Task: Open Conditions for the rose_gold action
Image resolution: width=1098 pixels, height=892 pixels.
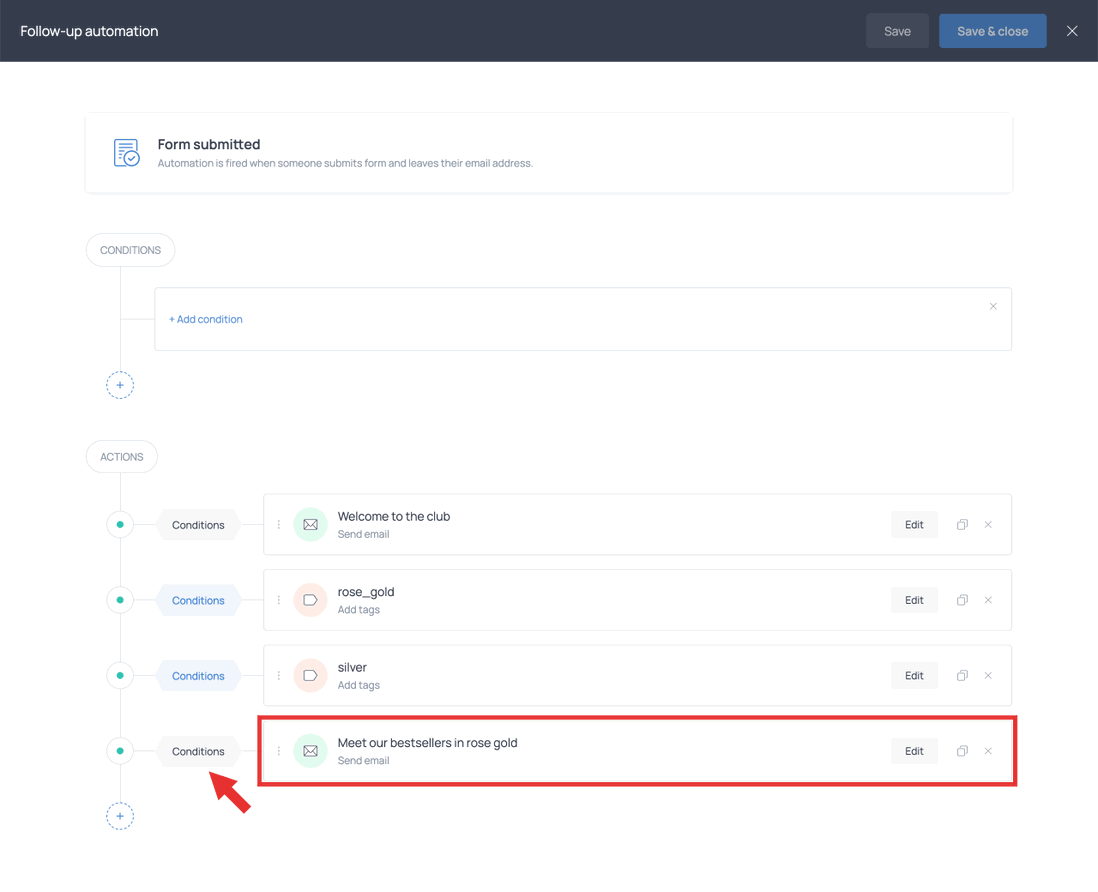Action: coord(198,600)
